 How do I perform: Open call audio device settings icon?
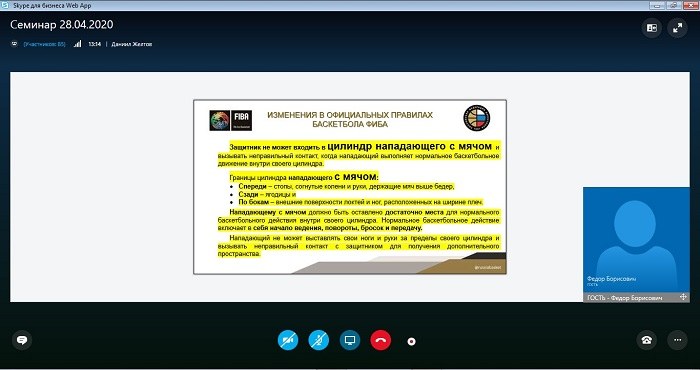(x=646, y=340)
